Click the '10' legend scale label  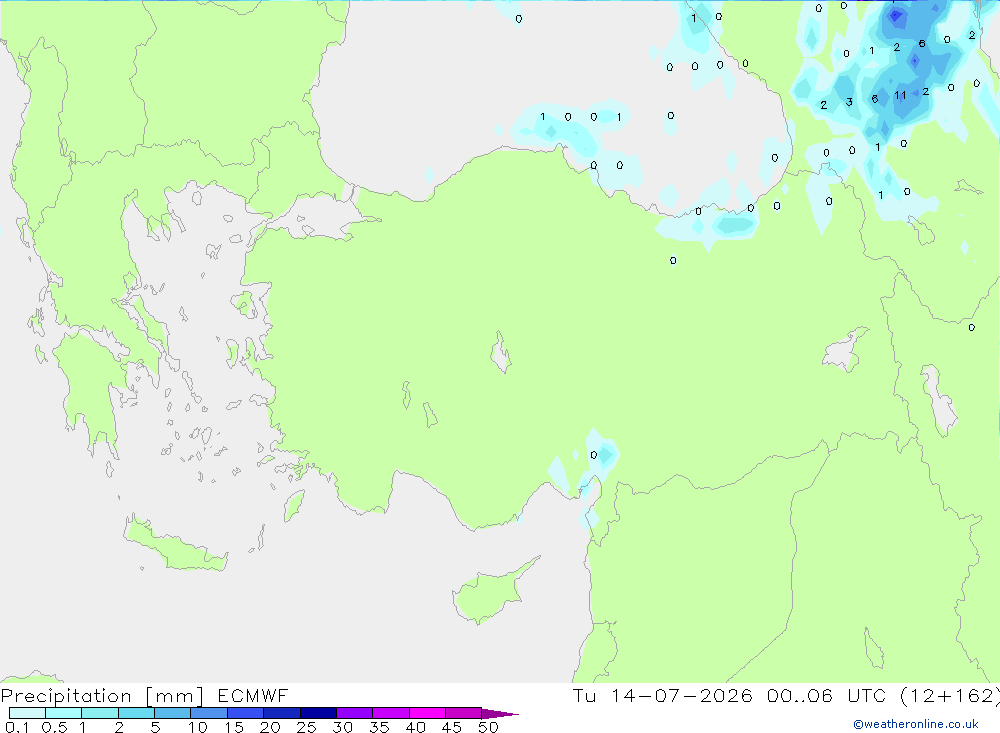(x=198, y=727)
